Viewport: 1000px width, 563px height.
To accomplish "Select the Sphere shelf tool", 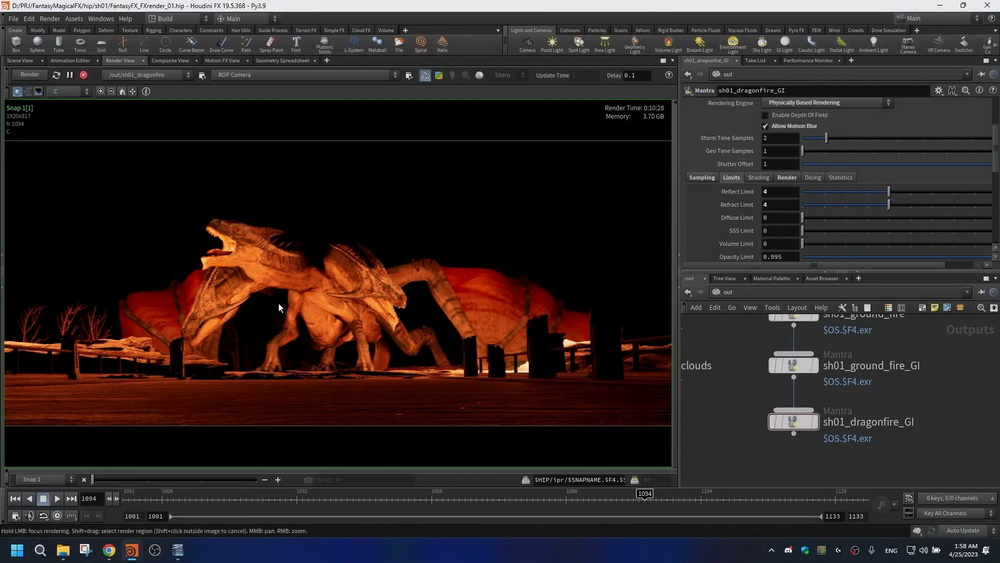I will (37, 43).
